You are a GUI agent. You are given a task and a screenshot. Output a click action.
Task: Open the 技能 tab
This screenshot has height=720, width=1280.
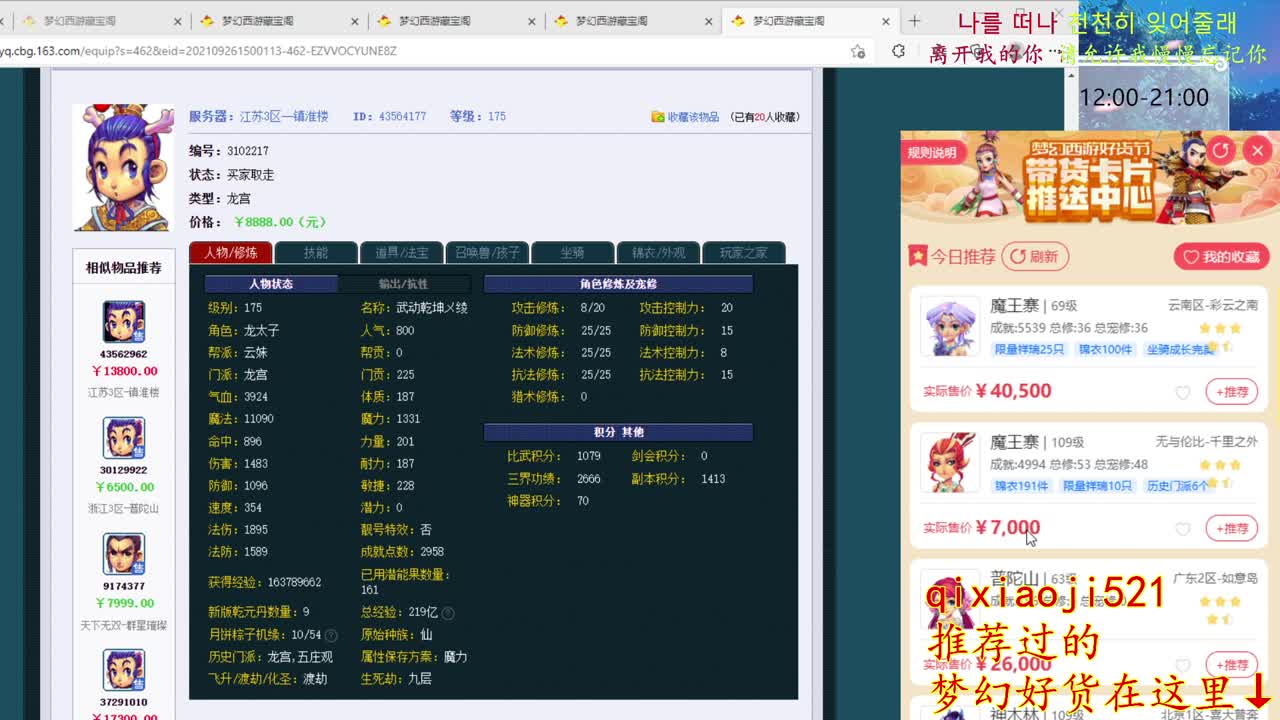tap(316, 253)
